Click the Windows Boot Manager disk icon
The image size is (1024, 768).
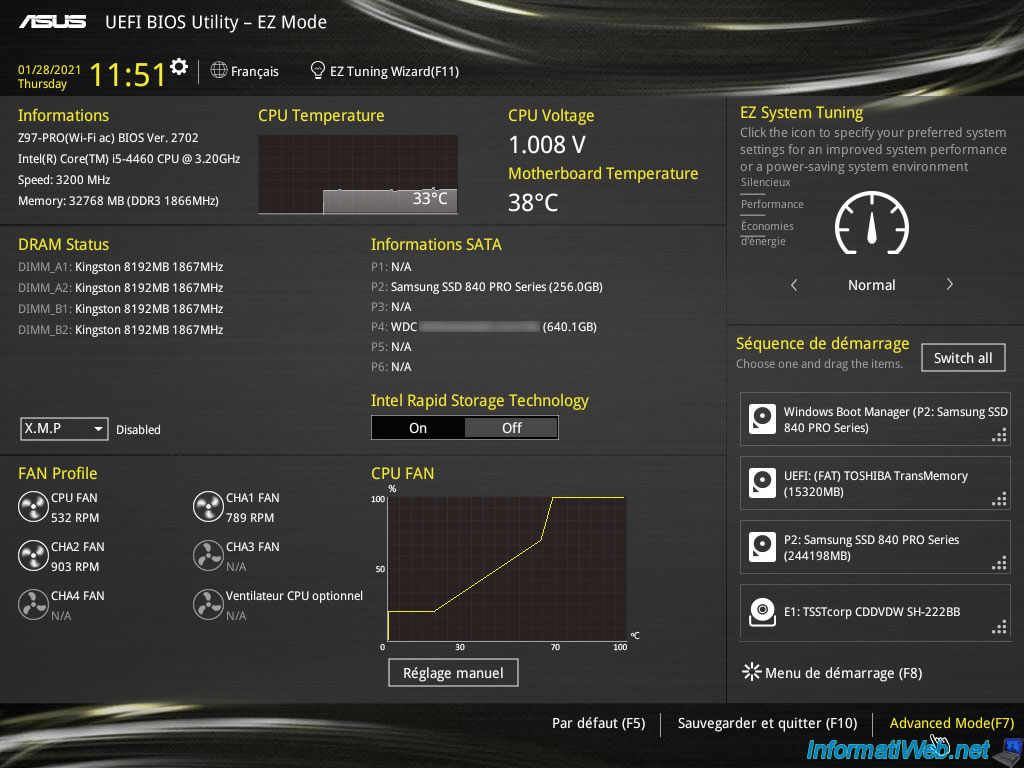click(762, 419)
